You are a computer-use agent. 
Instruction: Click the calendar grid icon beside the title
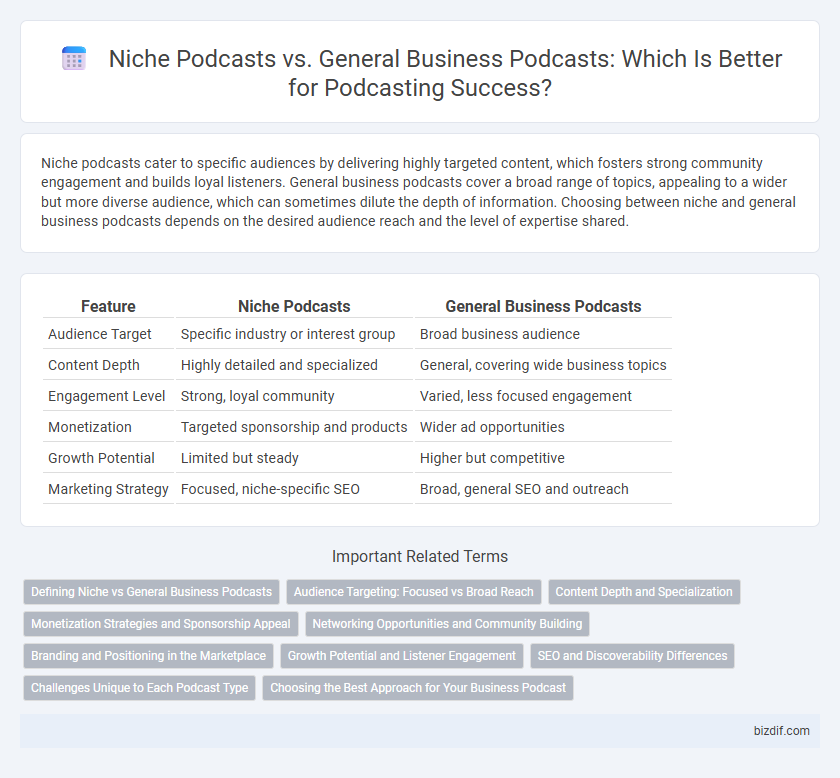coord(74,58)
